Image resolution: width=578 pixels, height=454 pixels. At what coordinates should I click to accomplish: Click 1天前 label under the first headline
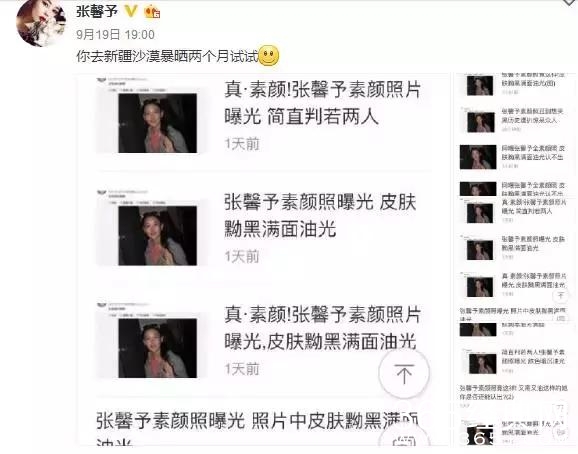coord(242,144)
